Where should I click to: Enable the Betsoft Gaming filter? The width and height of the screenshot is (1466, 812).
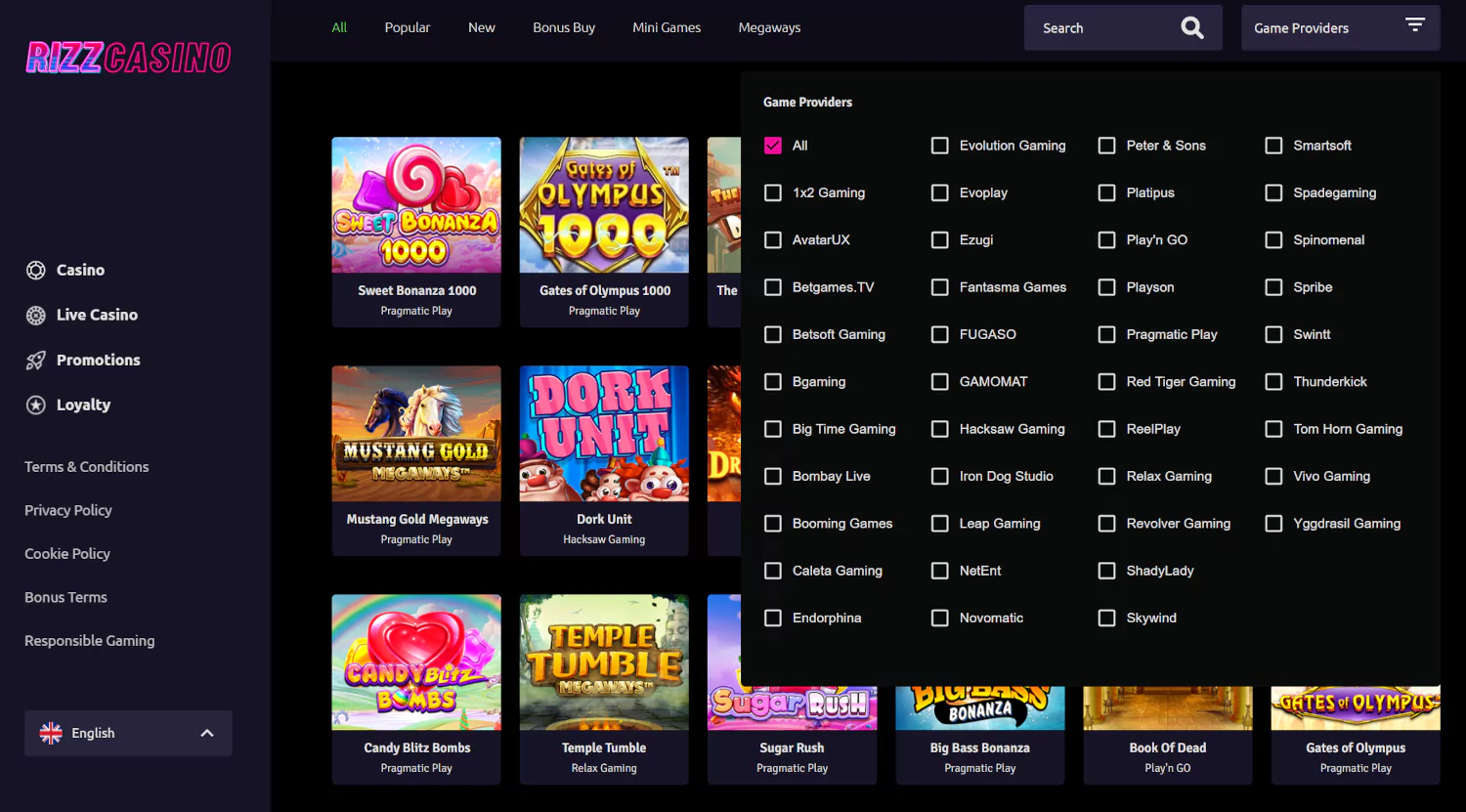(x=773, y=335)
